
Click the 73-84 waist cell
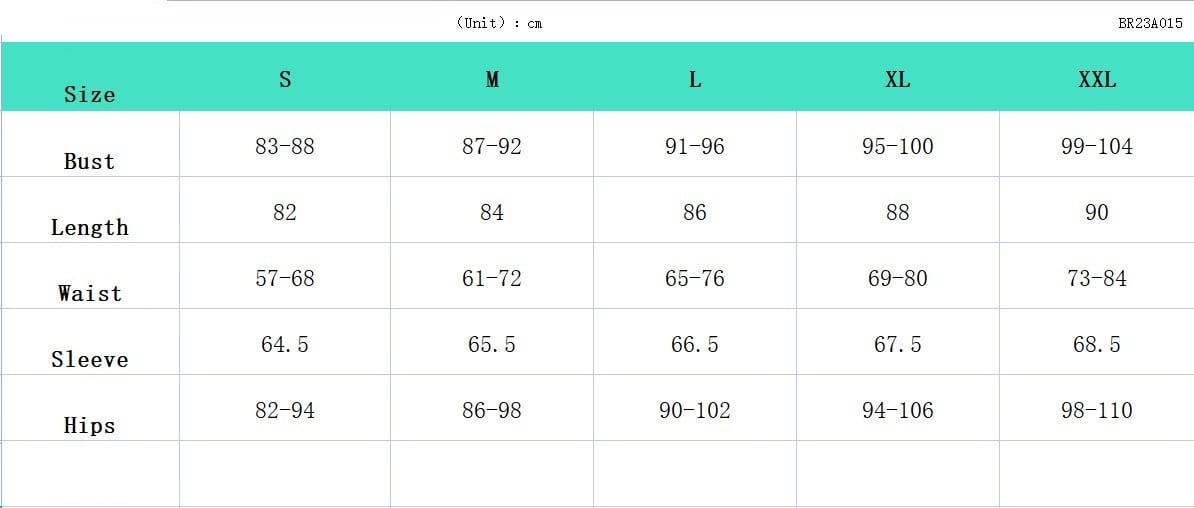tap(1097, 278)
